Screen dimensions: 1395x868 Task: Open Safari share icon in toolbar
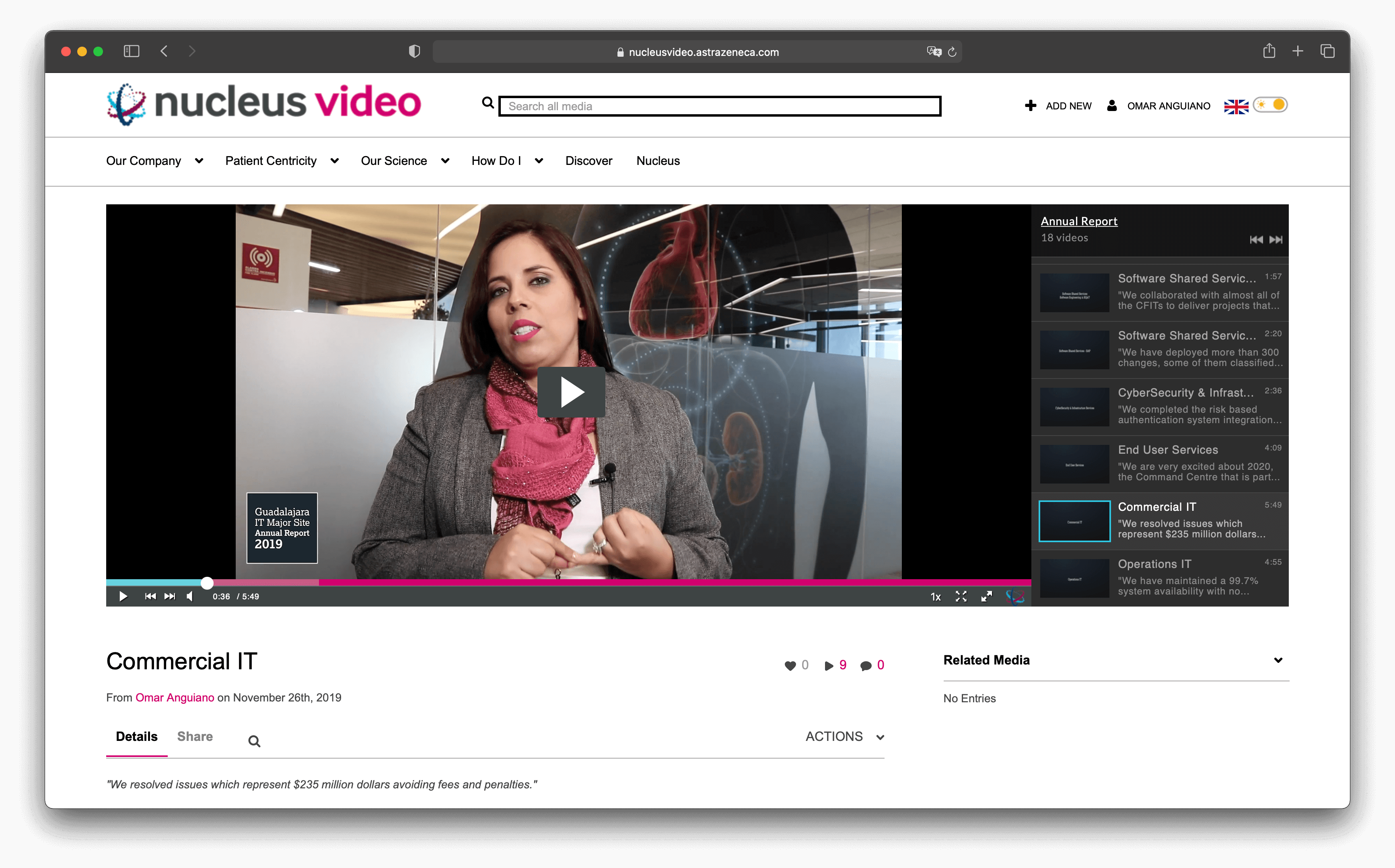[x=1269, y=51]
